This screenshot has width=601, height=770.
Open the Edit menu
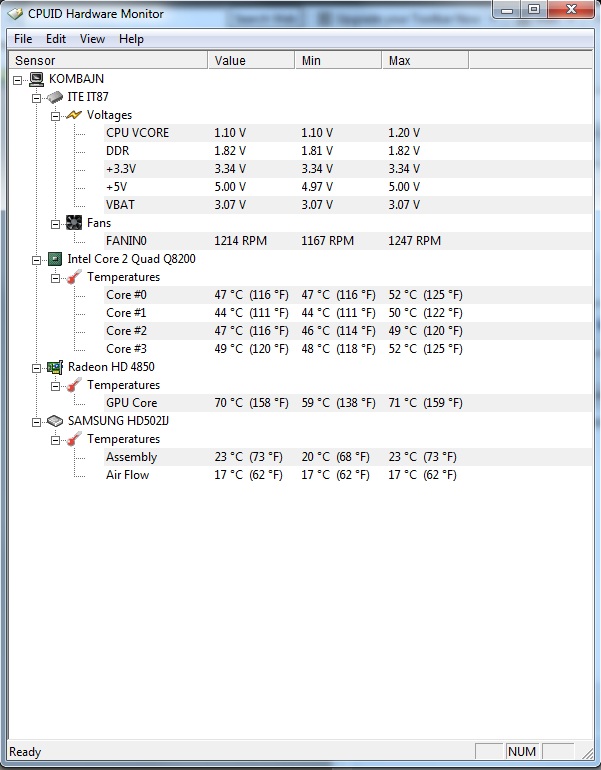tap(56, 39)
